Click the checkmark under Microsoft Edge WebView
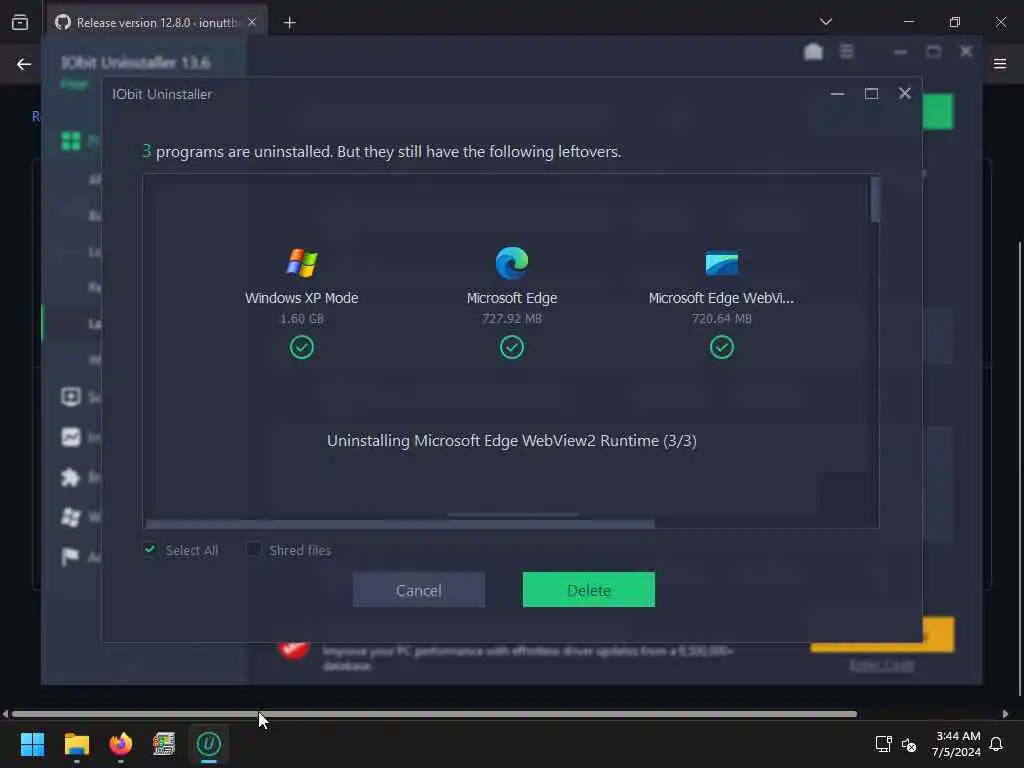Screen dimensions: 1024x768 pos(722,347)
